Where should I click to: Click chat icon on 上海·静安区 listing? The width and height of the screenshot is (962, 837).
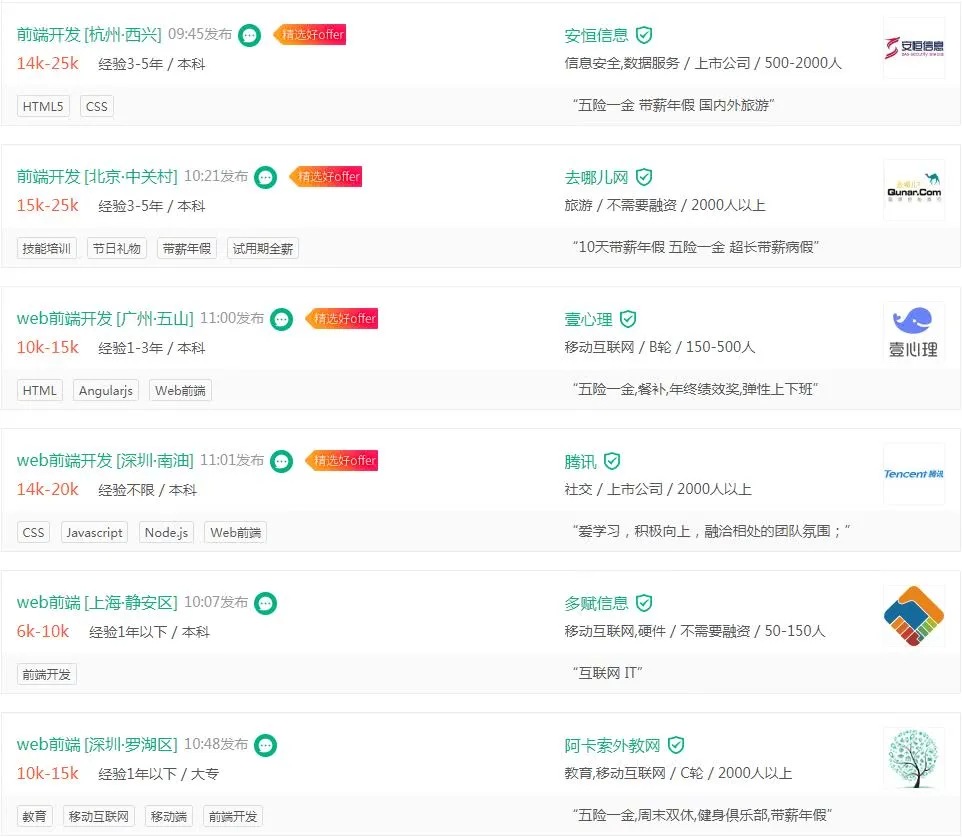pyautogui.click(x=265, y=603)
